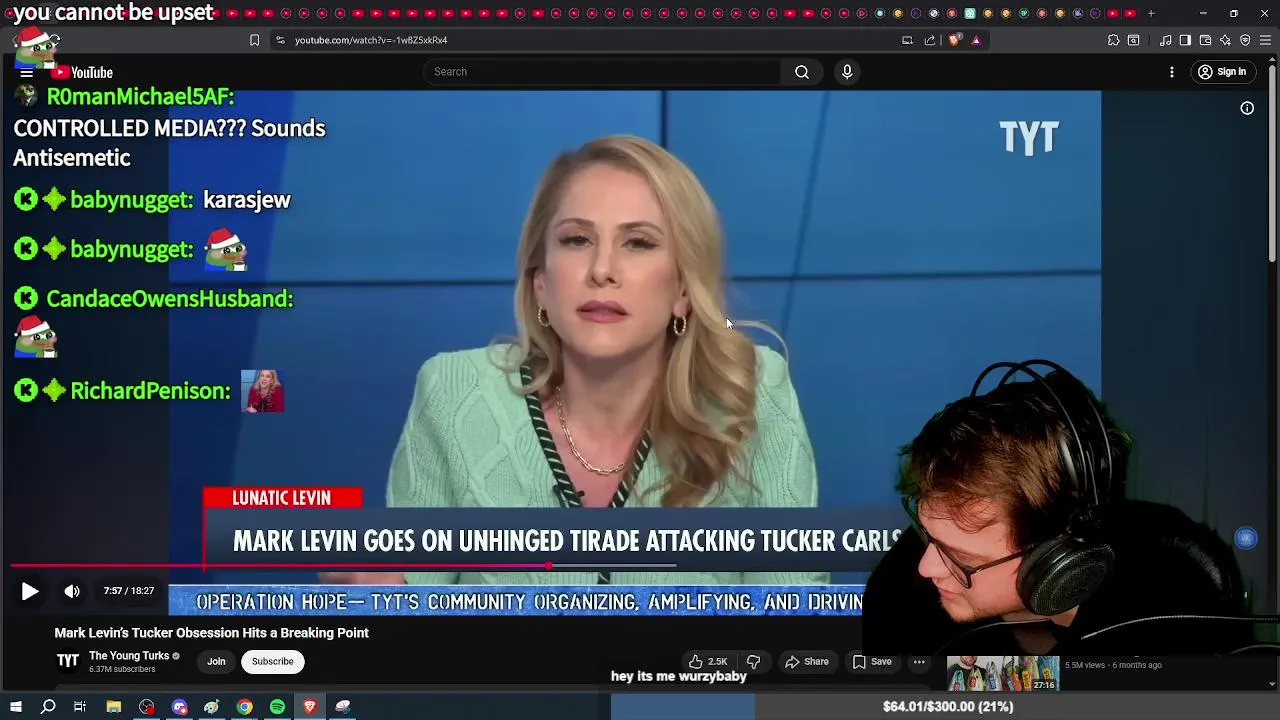Install or cast using the screen icon
Image resolution: width=1280 pixels, height=720 pixels.
907,40
